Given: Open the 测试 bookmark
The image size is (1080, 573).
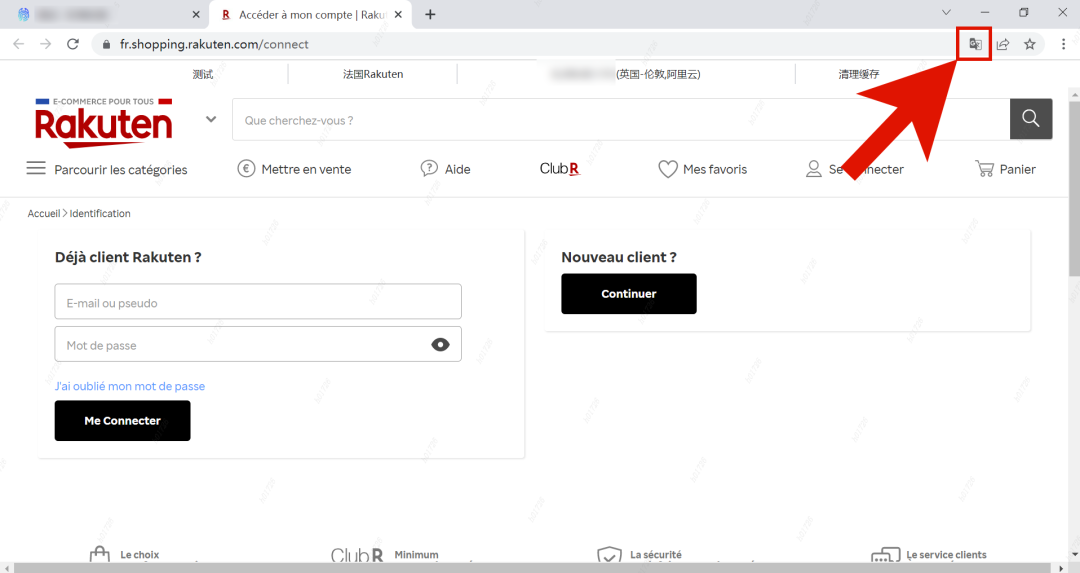Looking at the screenshot, I should click(x=202, y=74).
